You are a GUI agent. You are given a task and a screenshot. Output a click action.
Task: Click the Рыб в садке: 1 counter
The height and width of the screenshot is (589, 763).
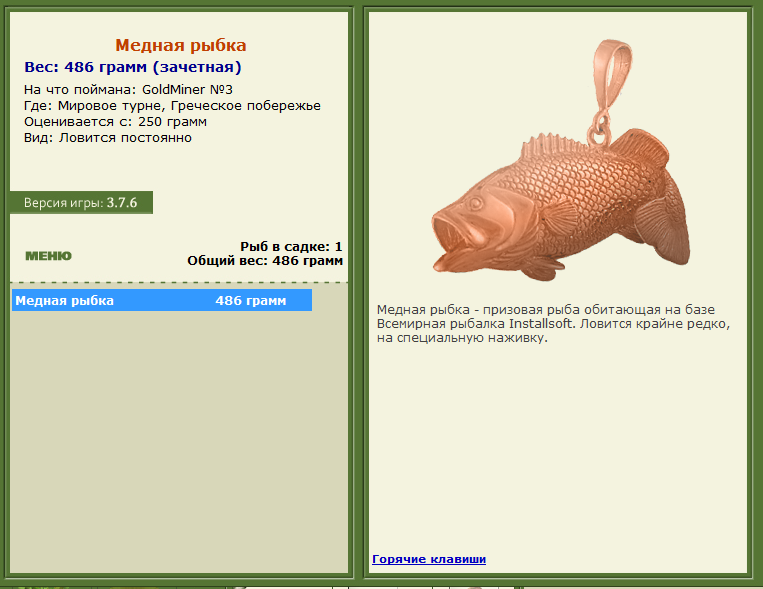click(291, 247)
